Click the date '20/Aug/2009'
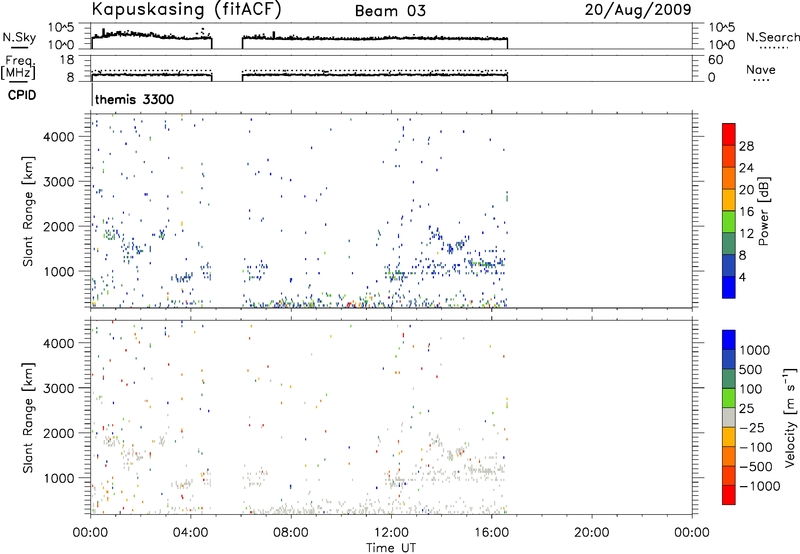 638,10
